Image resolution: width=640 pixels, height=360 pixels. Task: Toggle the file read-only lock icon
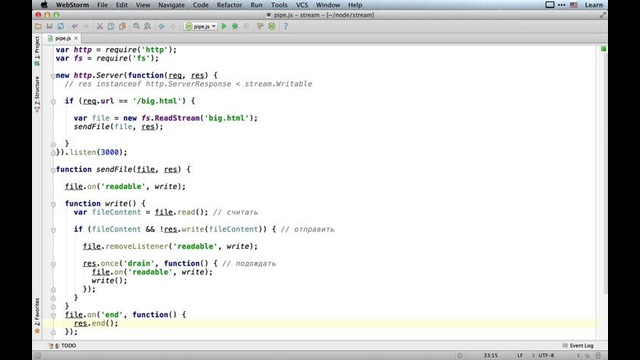pyautogui.click(x=588, y=356)
